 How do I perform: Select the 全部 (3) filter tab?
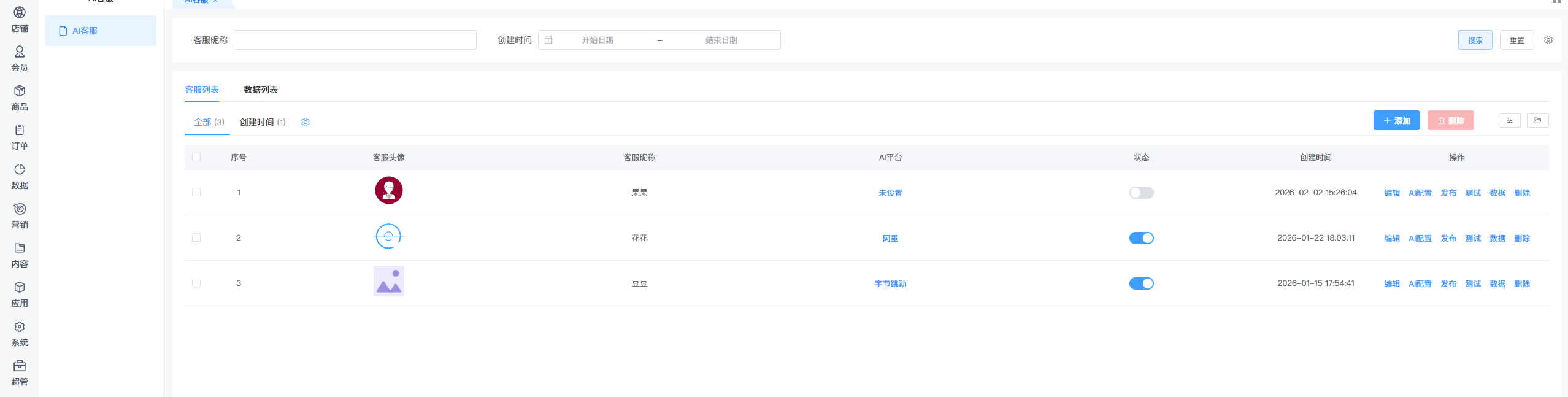pos(209,122)
